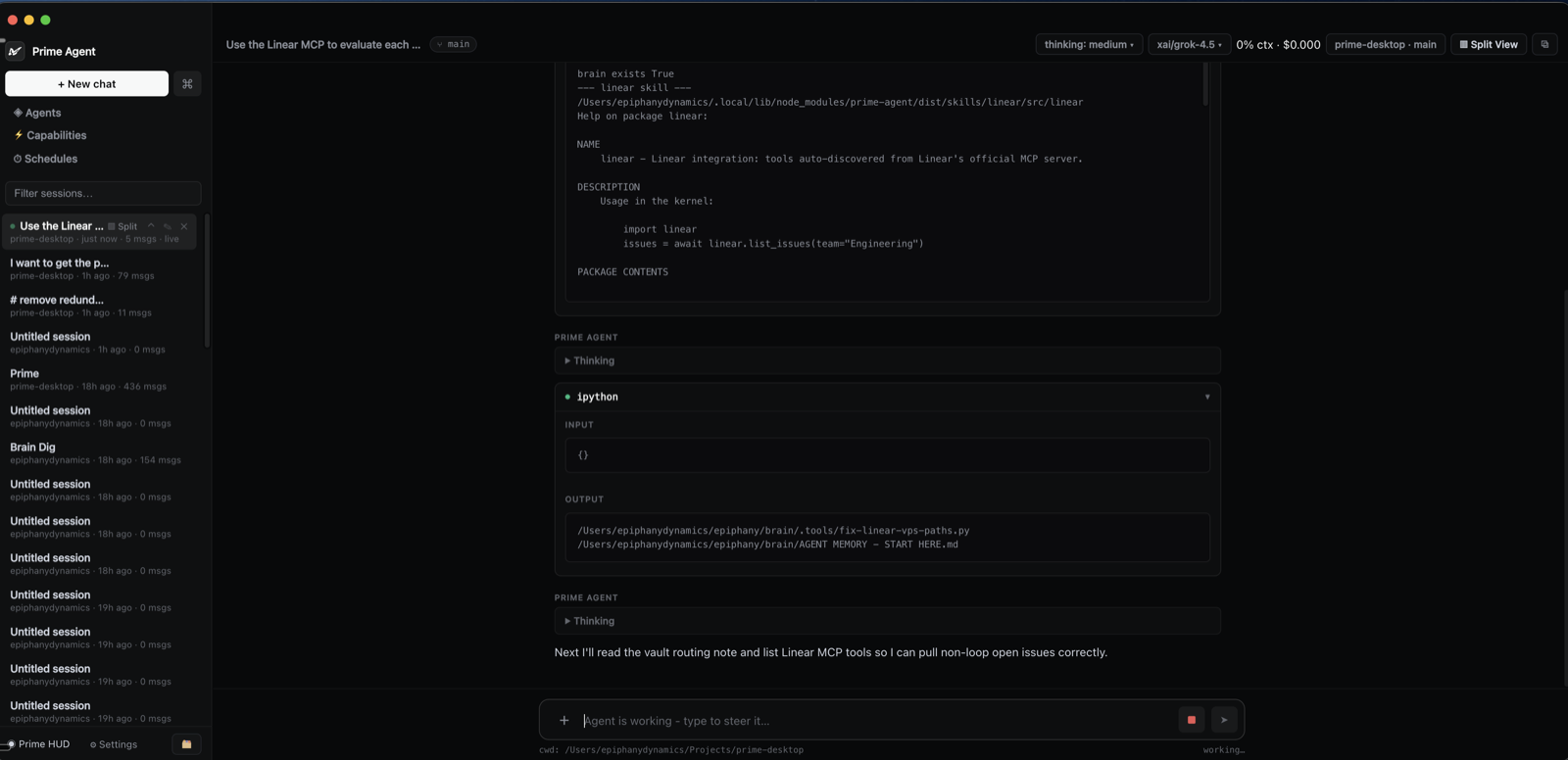
Task: Open Prime HUD toggle at sidebar bottom
Action: [x=37, y=744]
